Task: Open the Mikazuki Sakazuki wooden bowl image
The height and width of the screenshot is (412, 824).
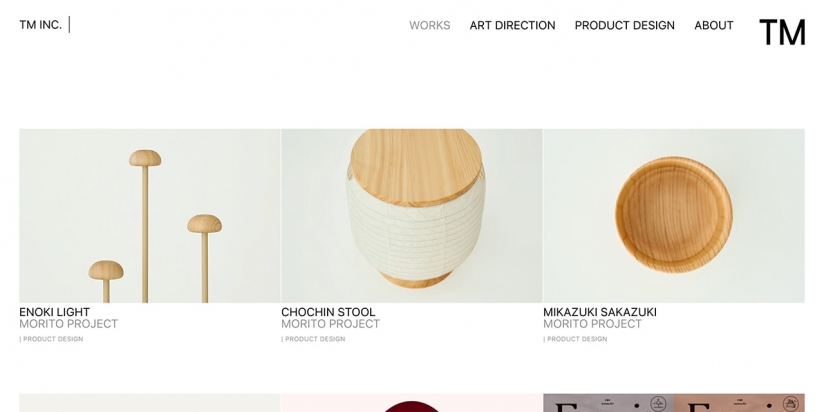Action: 674,215
